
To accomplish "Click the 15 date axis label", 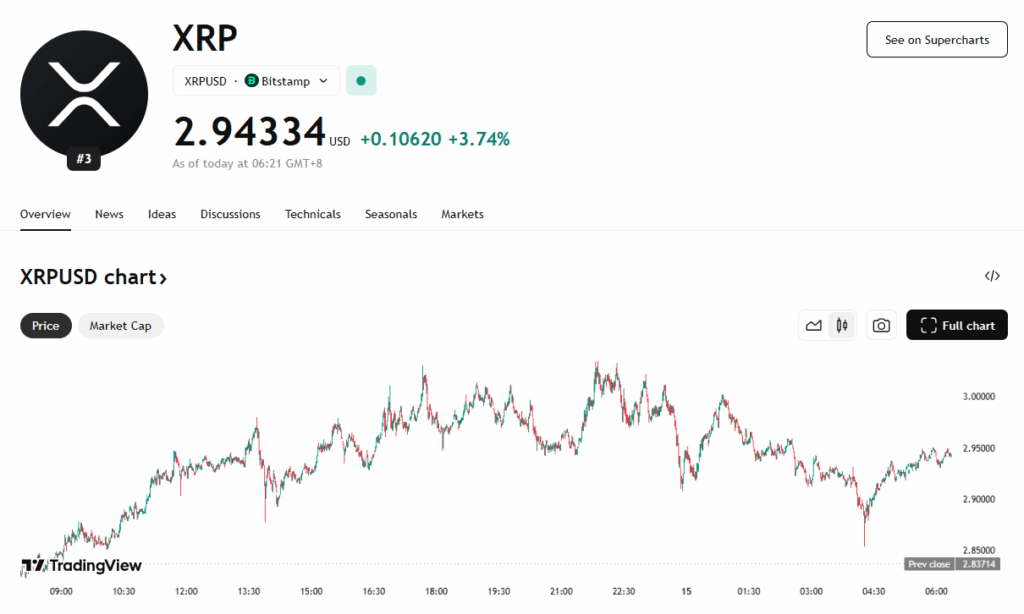I will [686, 591].
